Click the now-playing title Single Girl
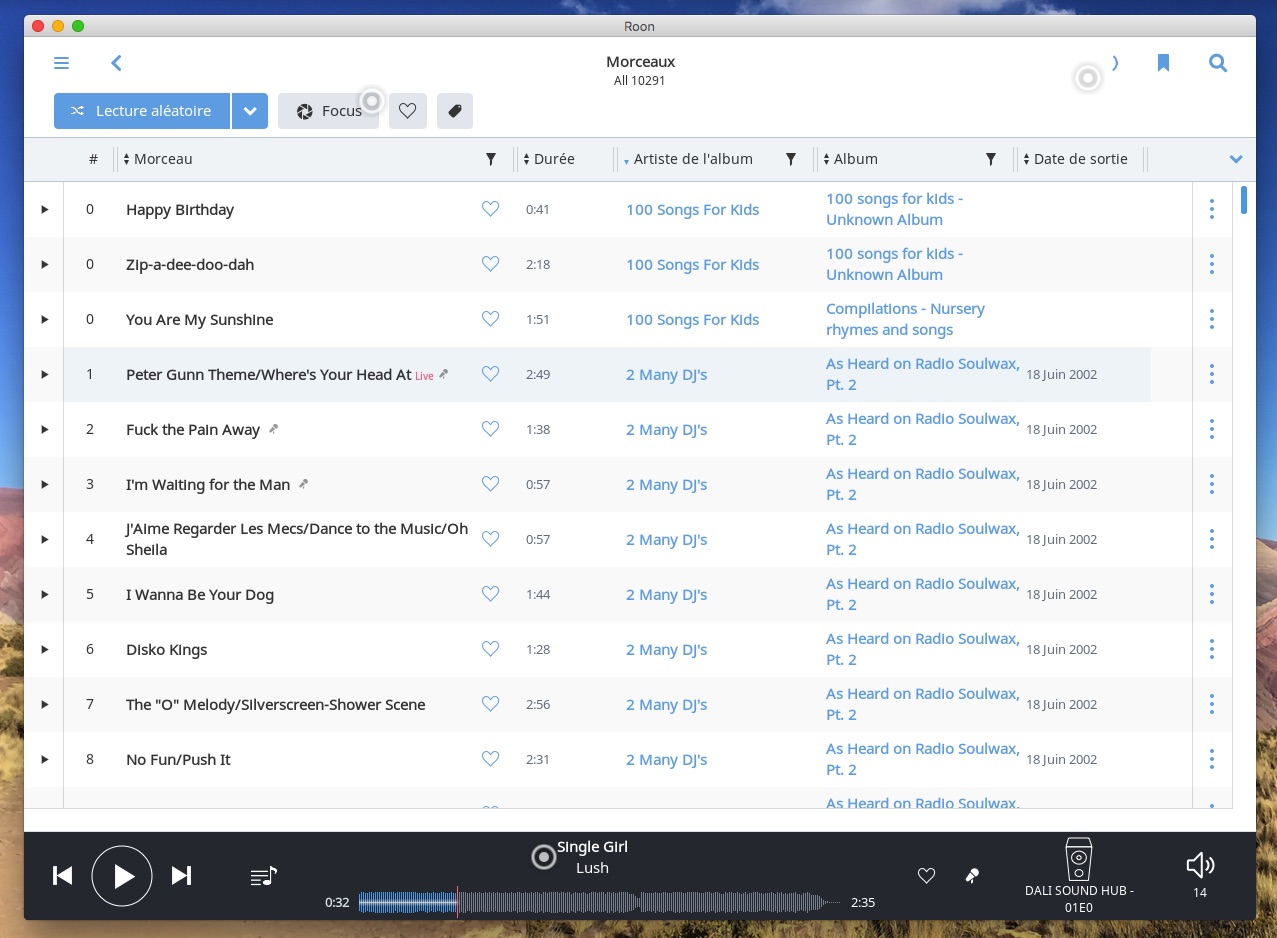The width and height of the screenshot is (1277, 938). click(x=592, y=847)
